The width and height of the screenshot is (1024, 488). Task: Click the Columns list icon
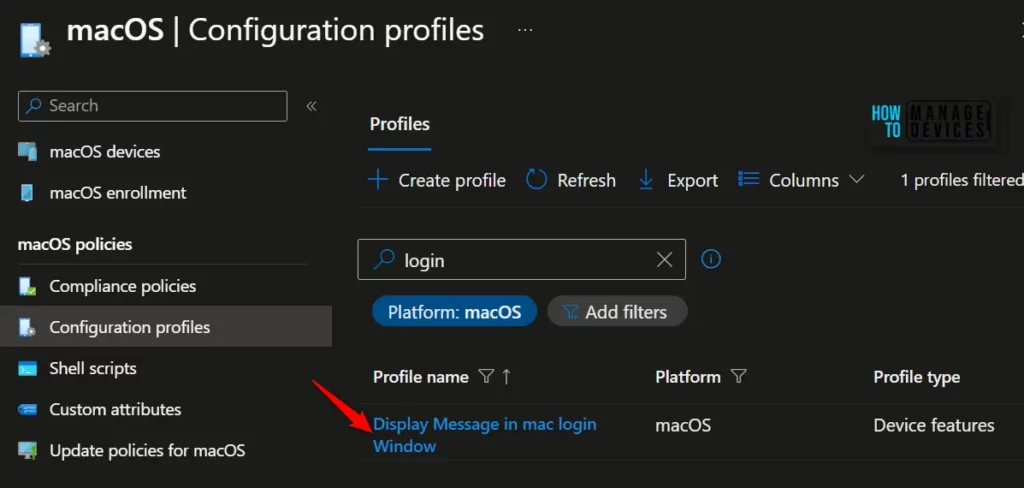748,178
